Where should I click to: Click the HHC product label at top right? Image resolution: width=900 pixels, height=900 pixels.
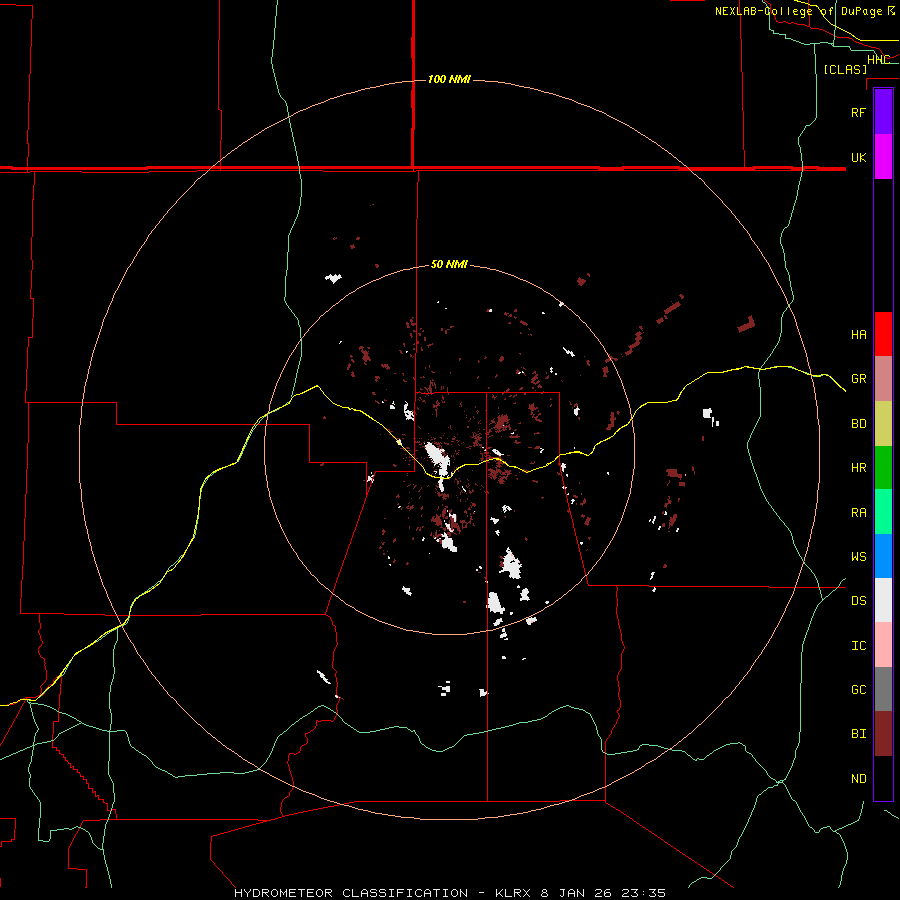click(878, 60)
